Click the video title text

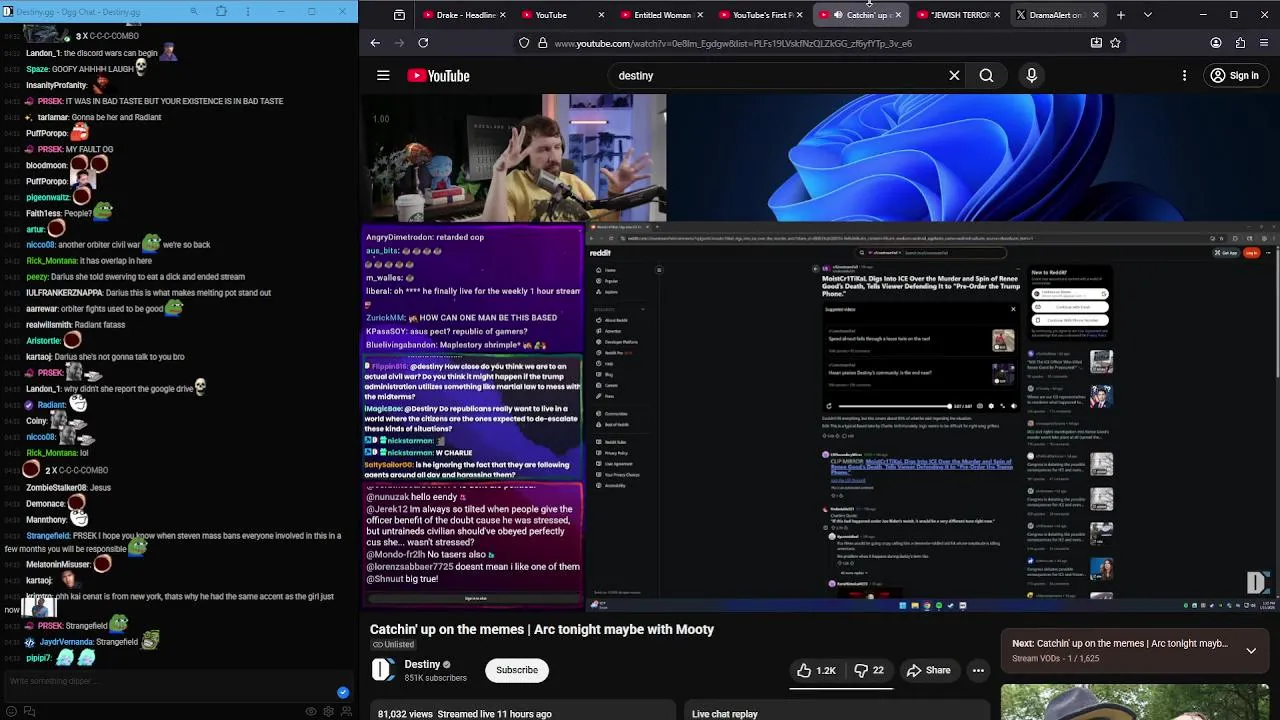pos(541,629)
